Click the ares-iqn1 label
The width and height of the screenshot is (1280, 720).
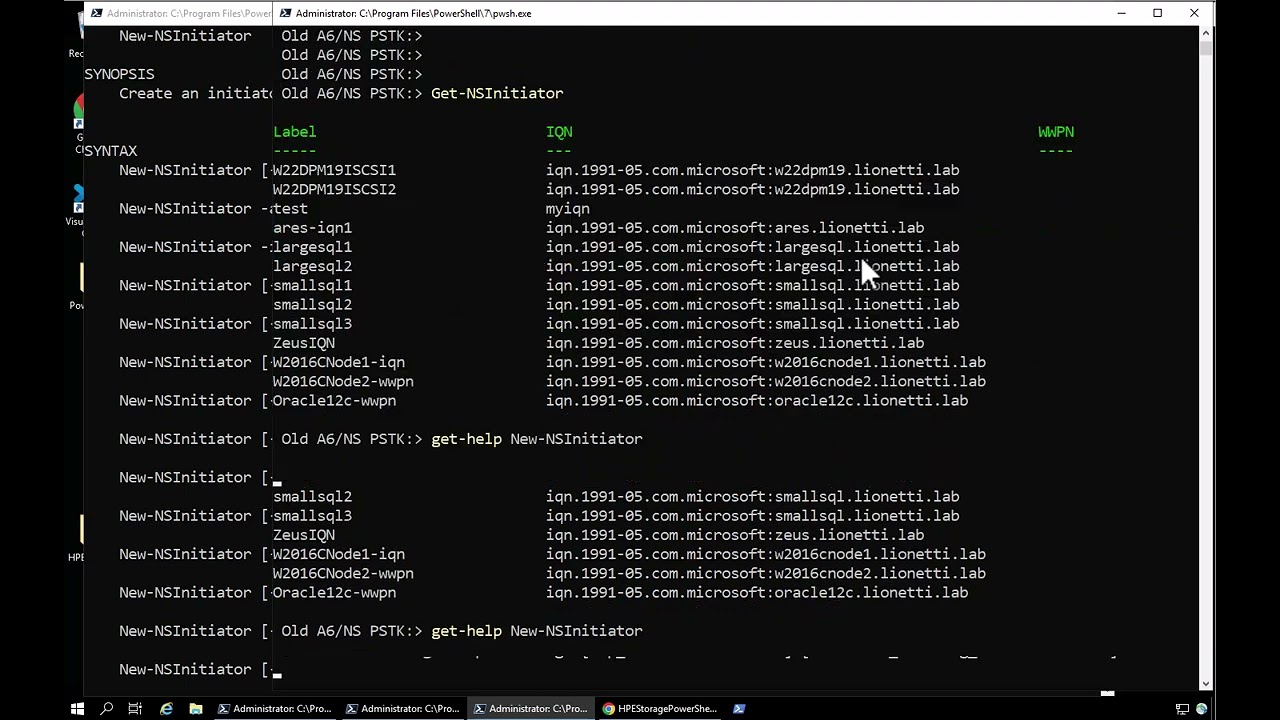tap(312, 228)
